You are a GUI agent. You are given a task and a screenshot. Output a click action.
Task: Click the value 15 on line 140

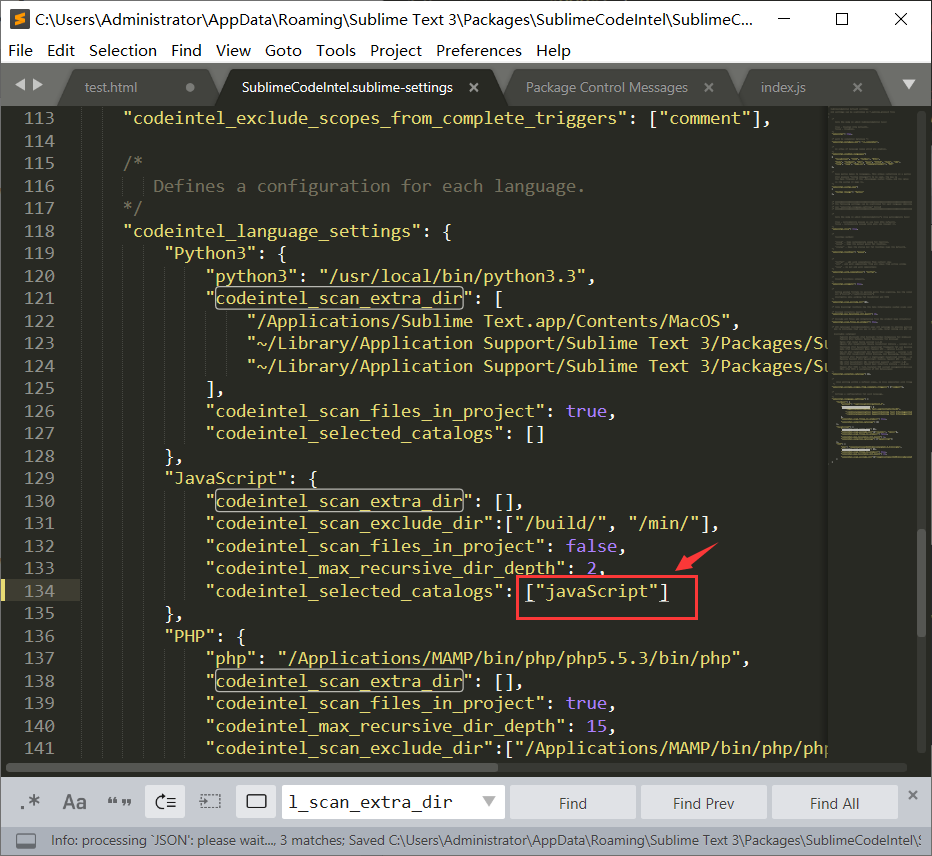click(x=597, y=726)
